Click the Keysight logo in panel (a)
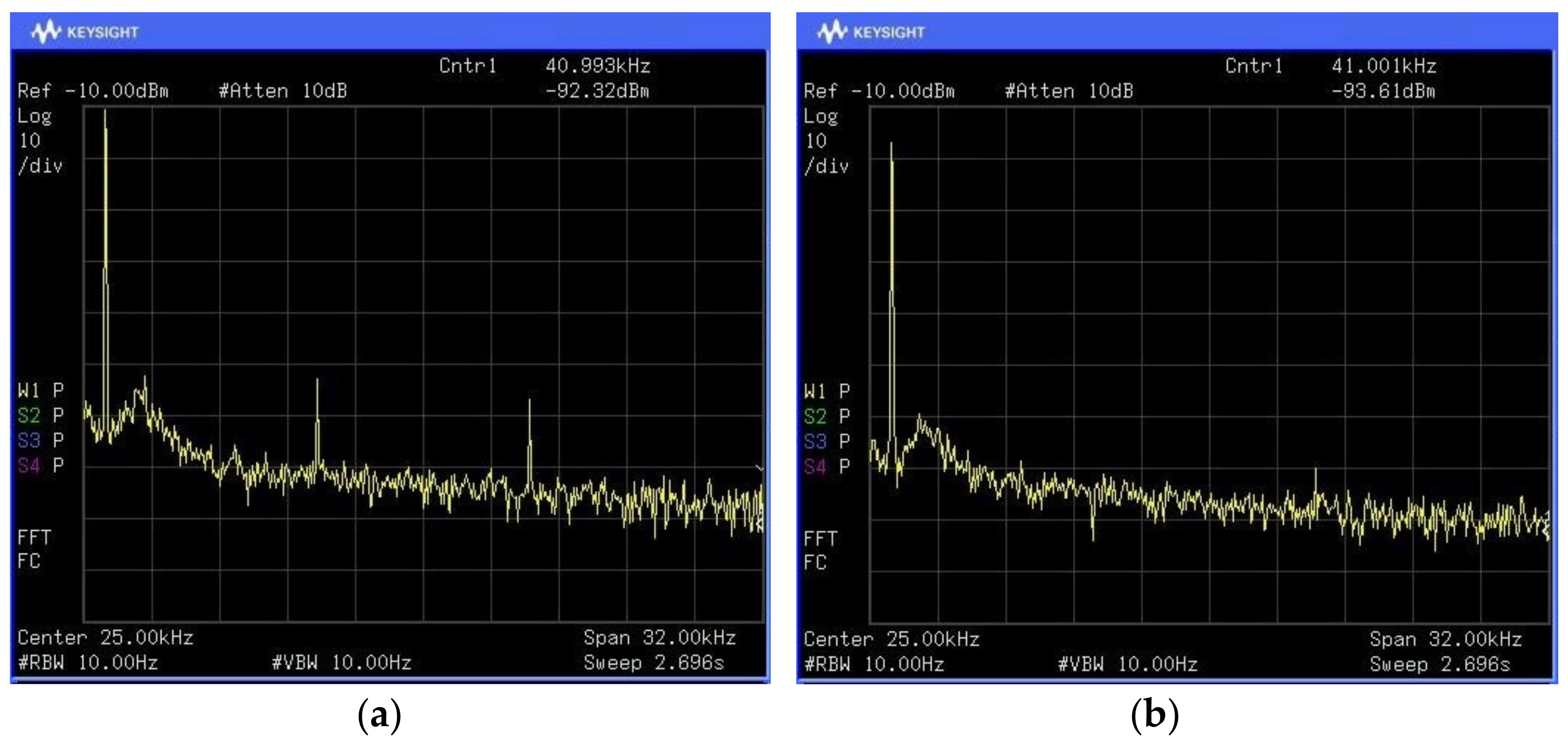 click(x=85, y=32)
